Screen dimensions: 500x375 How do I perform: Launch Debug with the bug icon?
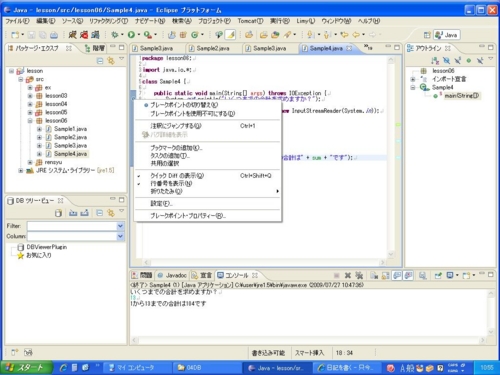click(115, 35)
